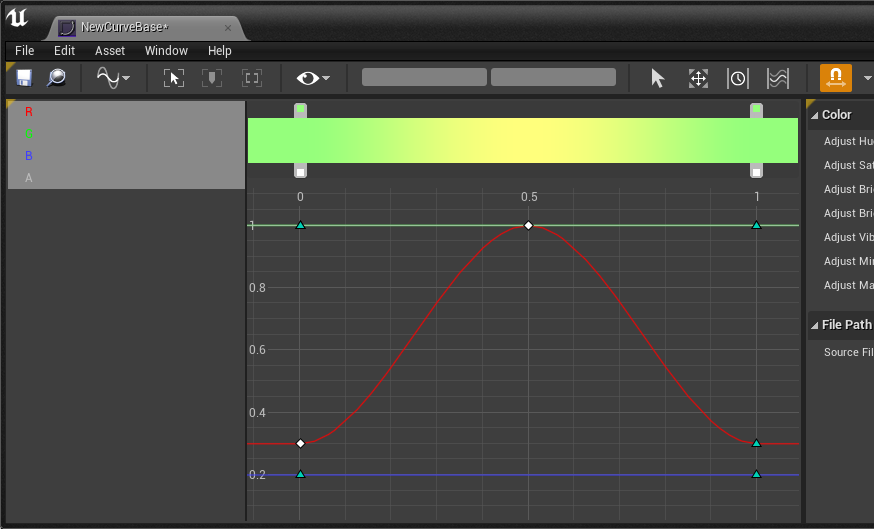Select the A curve channel
Image resolution: width=874 pixels, height=529 pixels.
(x=29, y=178)
